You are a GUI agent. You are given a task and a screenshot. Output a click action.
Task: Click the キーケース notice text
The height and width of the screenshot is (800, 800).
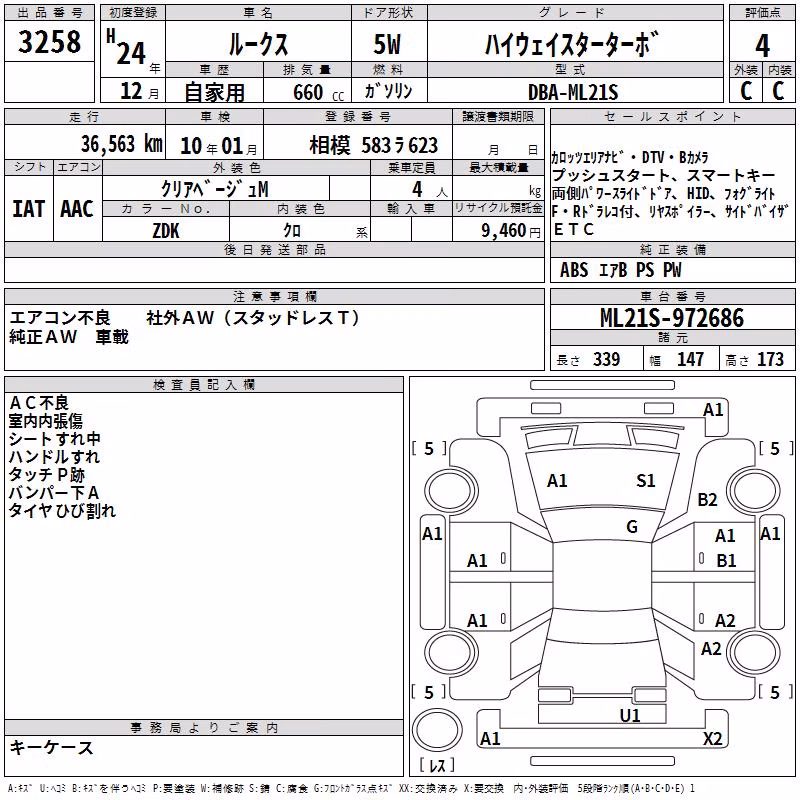[52, 748]
